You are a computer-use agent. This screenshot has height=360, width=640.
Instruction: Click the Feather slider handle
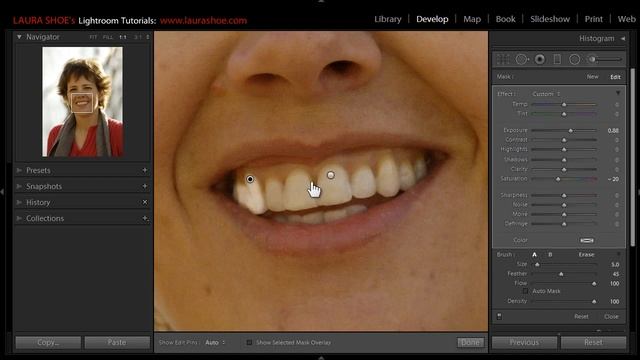(x=561, y=274)
